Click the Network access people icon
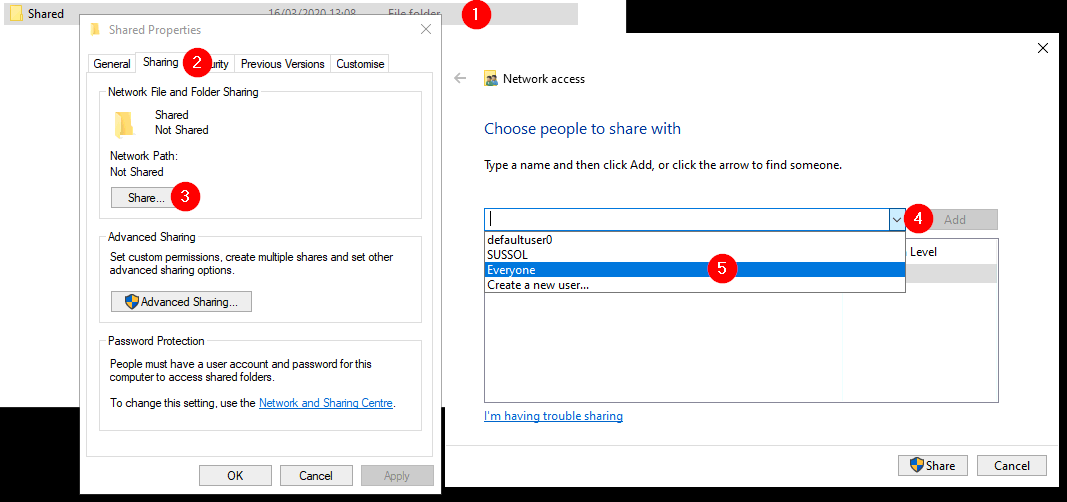Screen dimensions: 1067x502 coord(491,79)
